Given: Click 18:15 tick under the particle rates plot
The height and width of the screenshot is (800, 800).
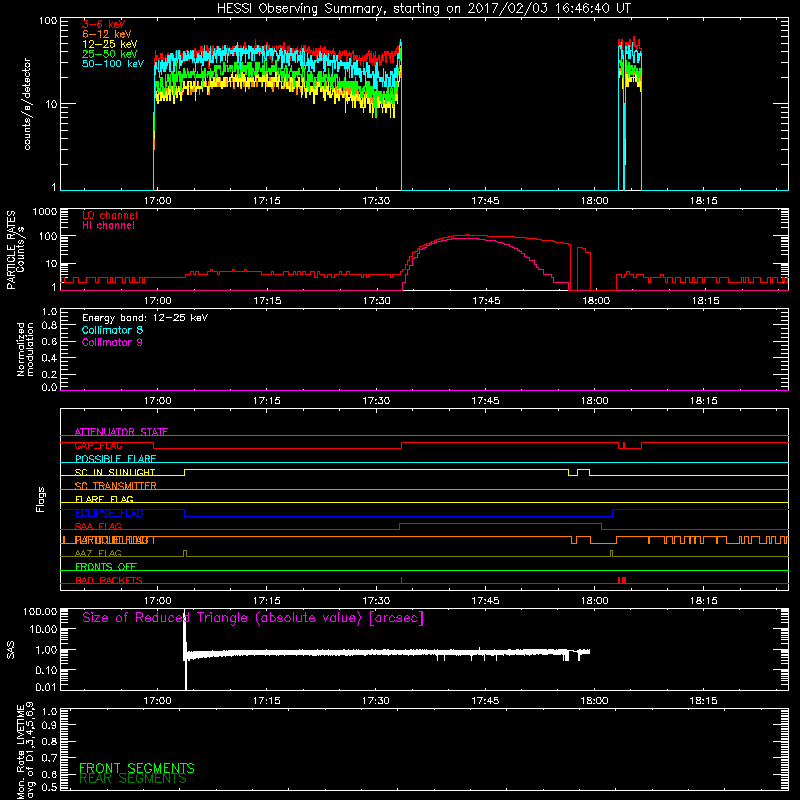Looking at the screenshot, I should coord(705,301).
